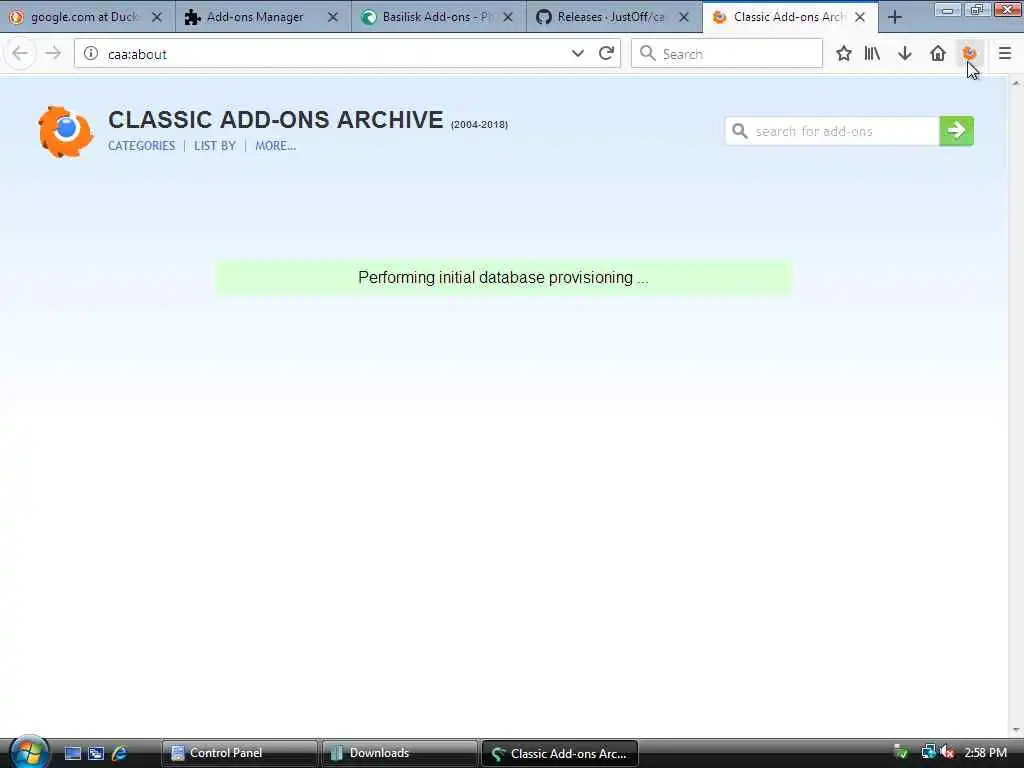Bookmark this page with the star

(x=844, y=54)
